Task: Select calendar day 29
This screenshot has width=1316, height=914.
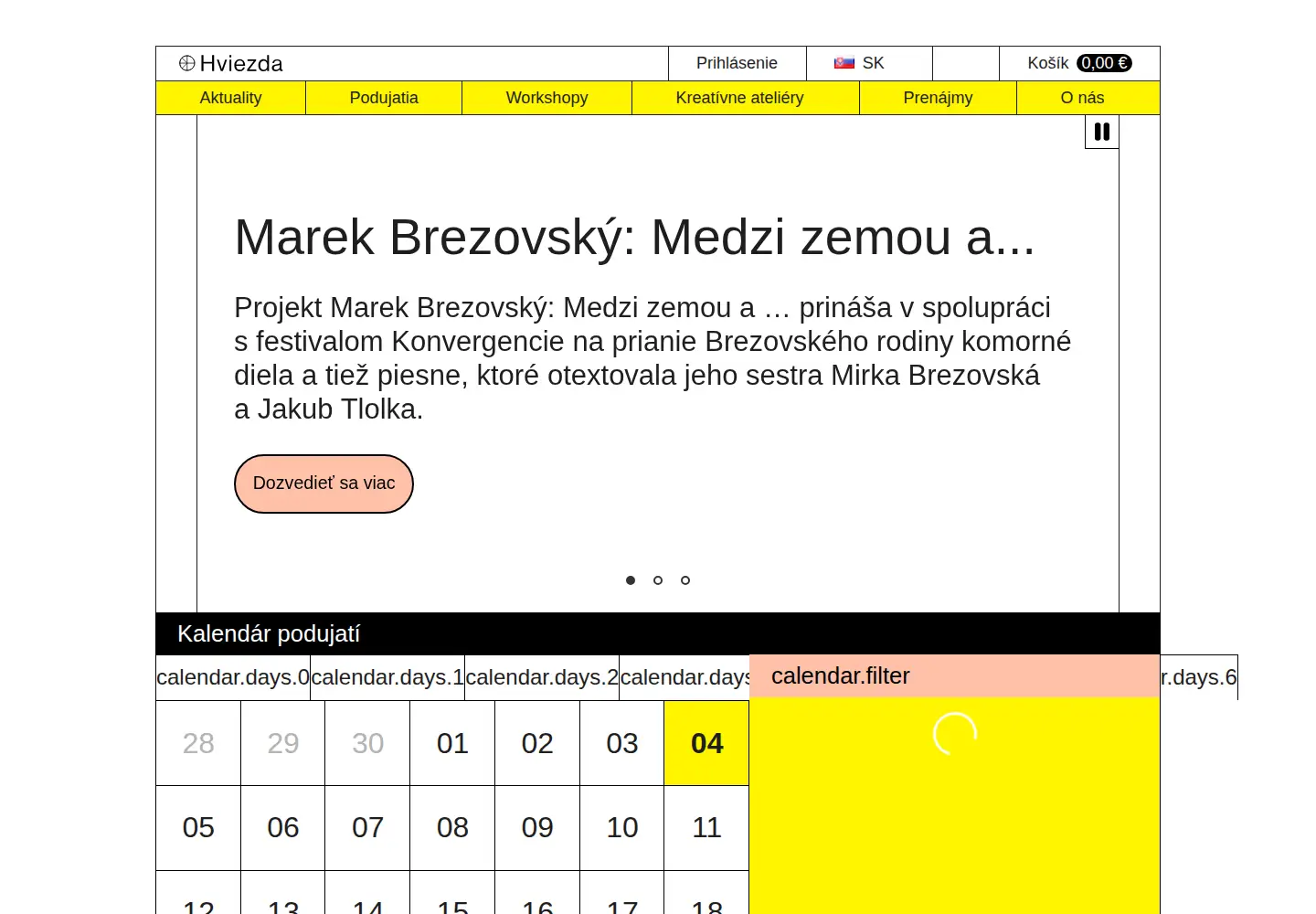Action: (283, 743)
